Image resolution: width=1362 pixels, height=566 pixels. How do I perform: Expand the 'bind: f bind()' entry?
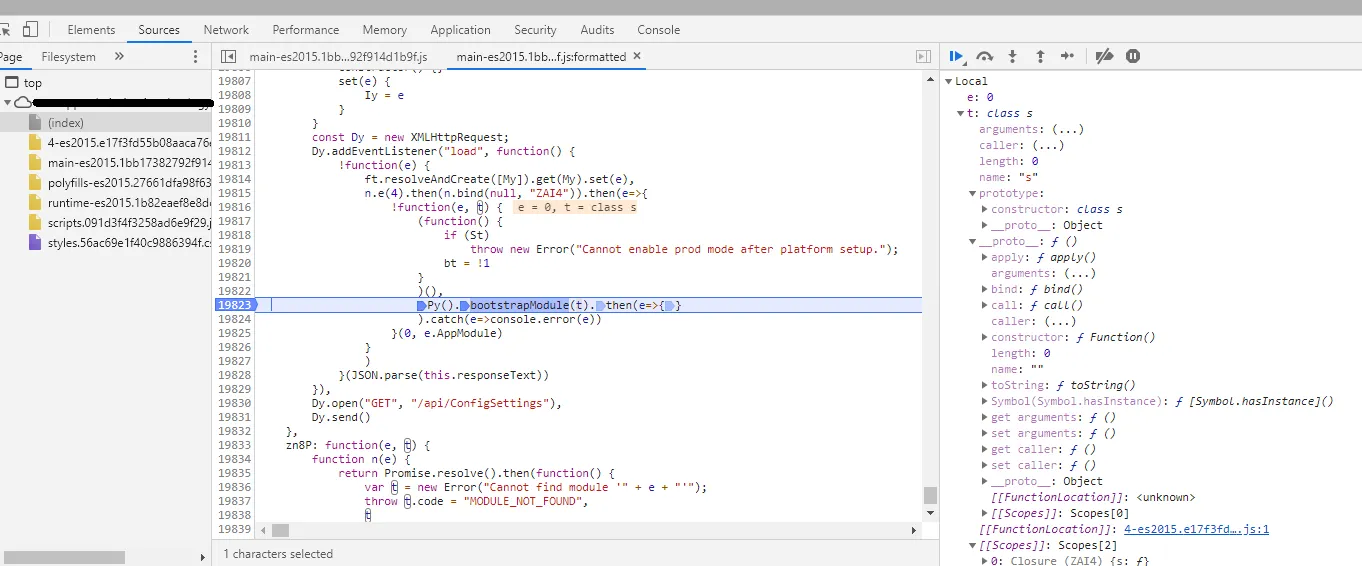tap(984, 289)
